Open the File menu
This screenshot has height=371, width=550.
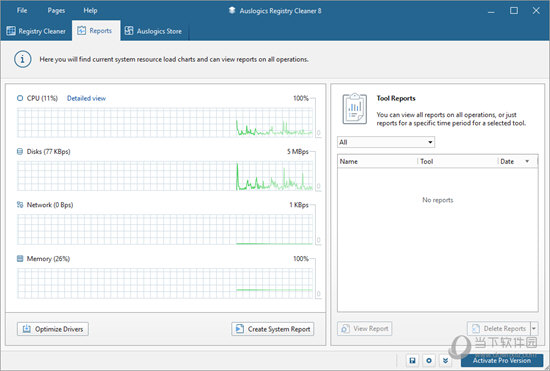pos(22,11)
